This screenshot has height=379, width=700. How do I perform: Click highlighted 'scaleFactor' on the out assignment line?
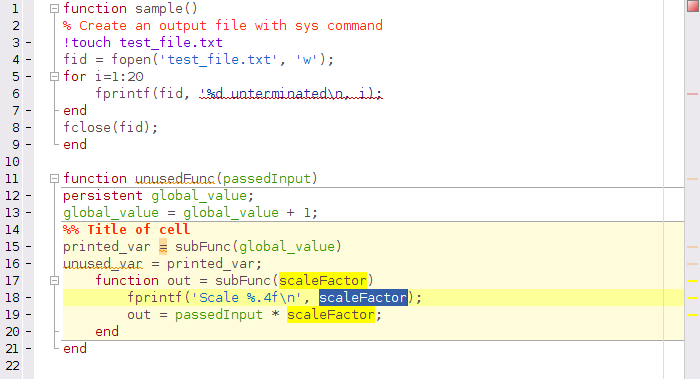[331, 315]
